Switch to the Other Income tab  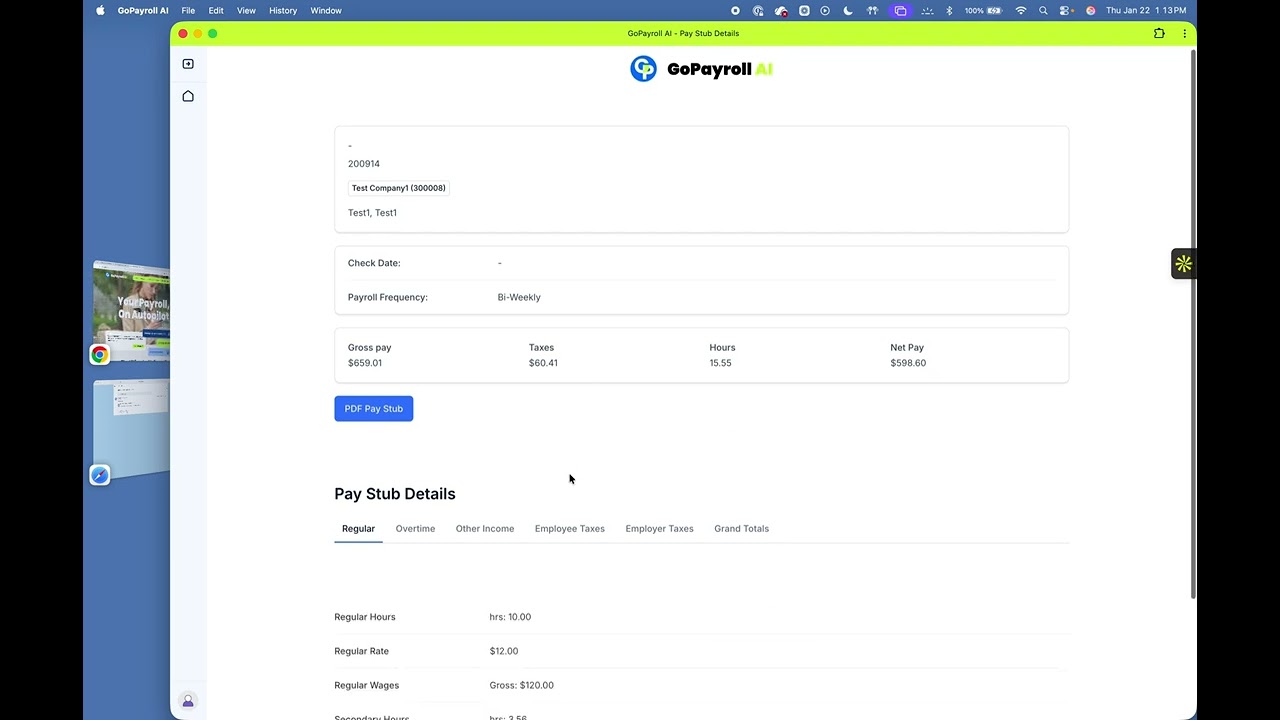coord(485,528)
